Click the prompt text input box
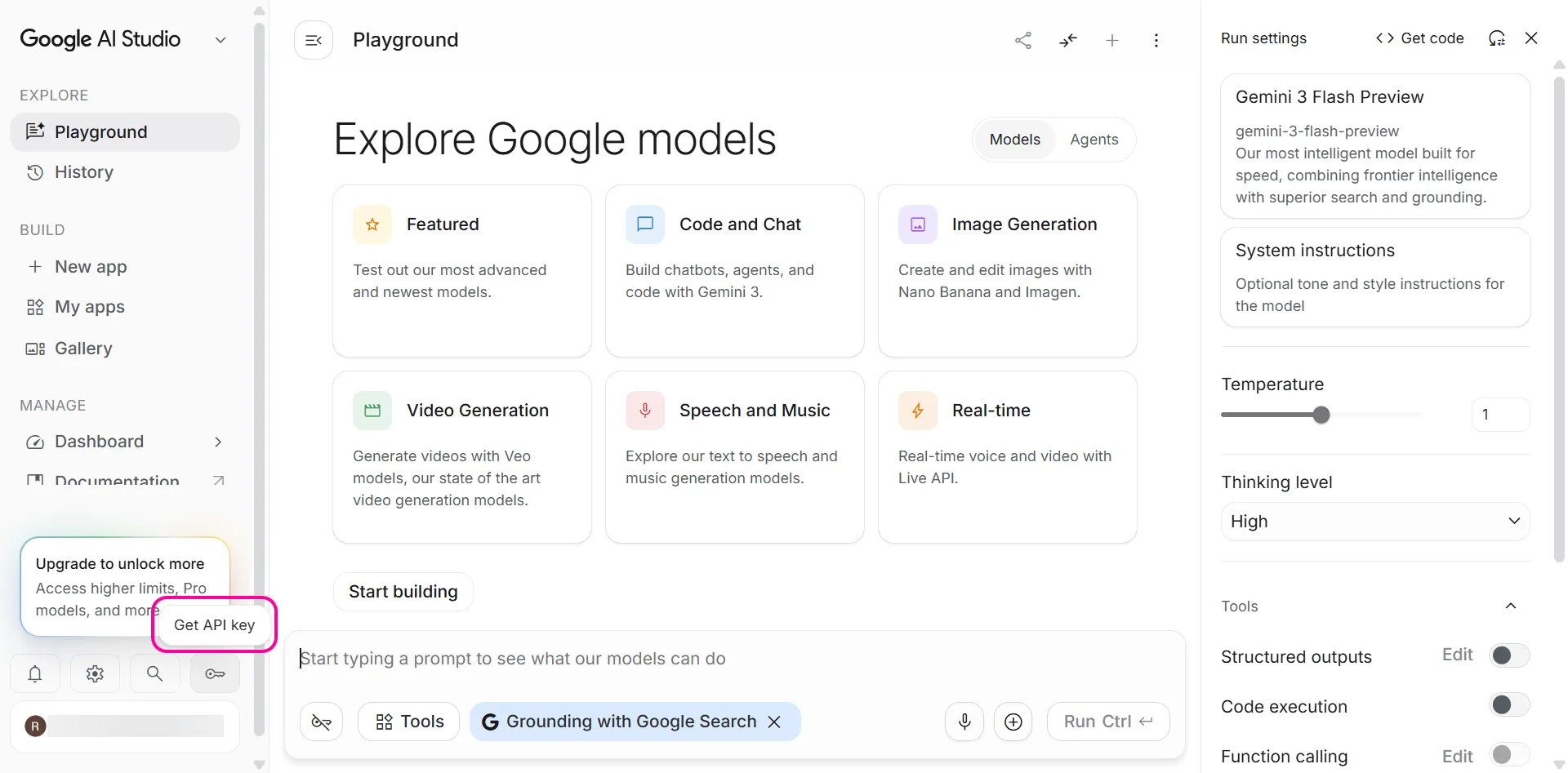Image resolution: width=1568 pixels, height=773 pixels. pyautogui.click(x=735, y=659)
